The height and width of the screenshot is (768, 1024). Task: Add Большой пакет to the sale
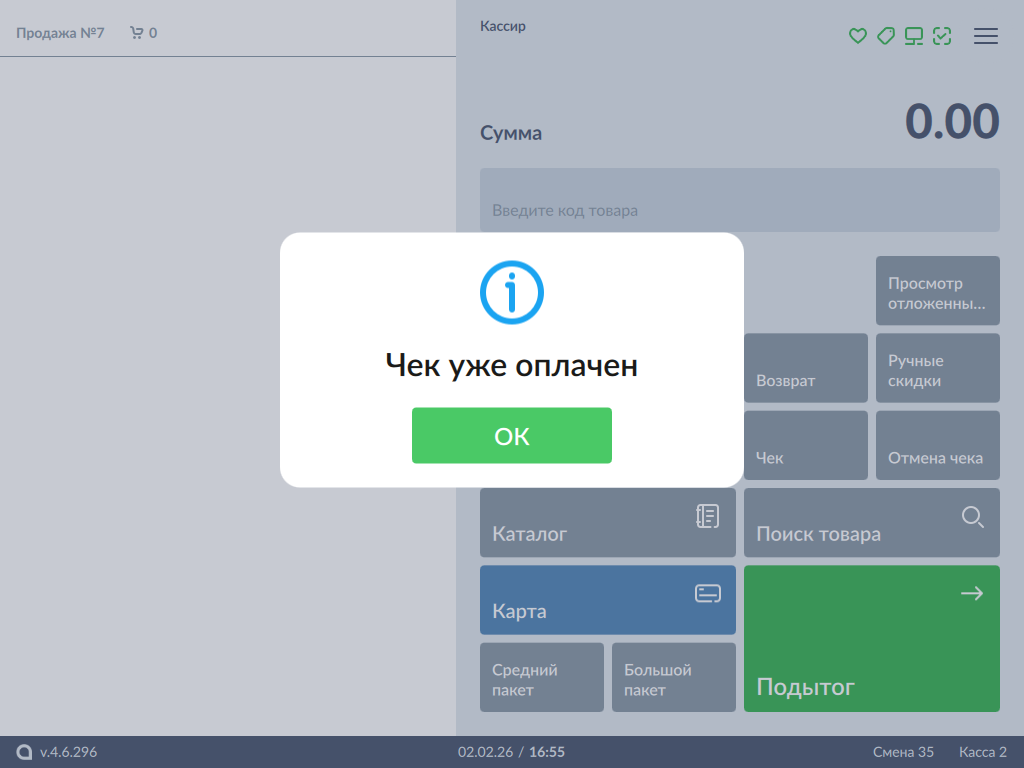click(673, 677)
